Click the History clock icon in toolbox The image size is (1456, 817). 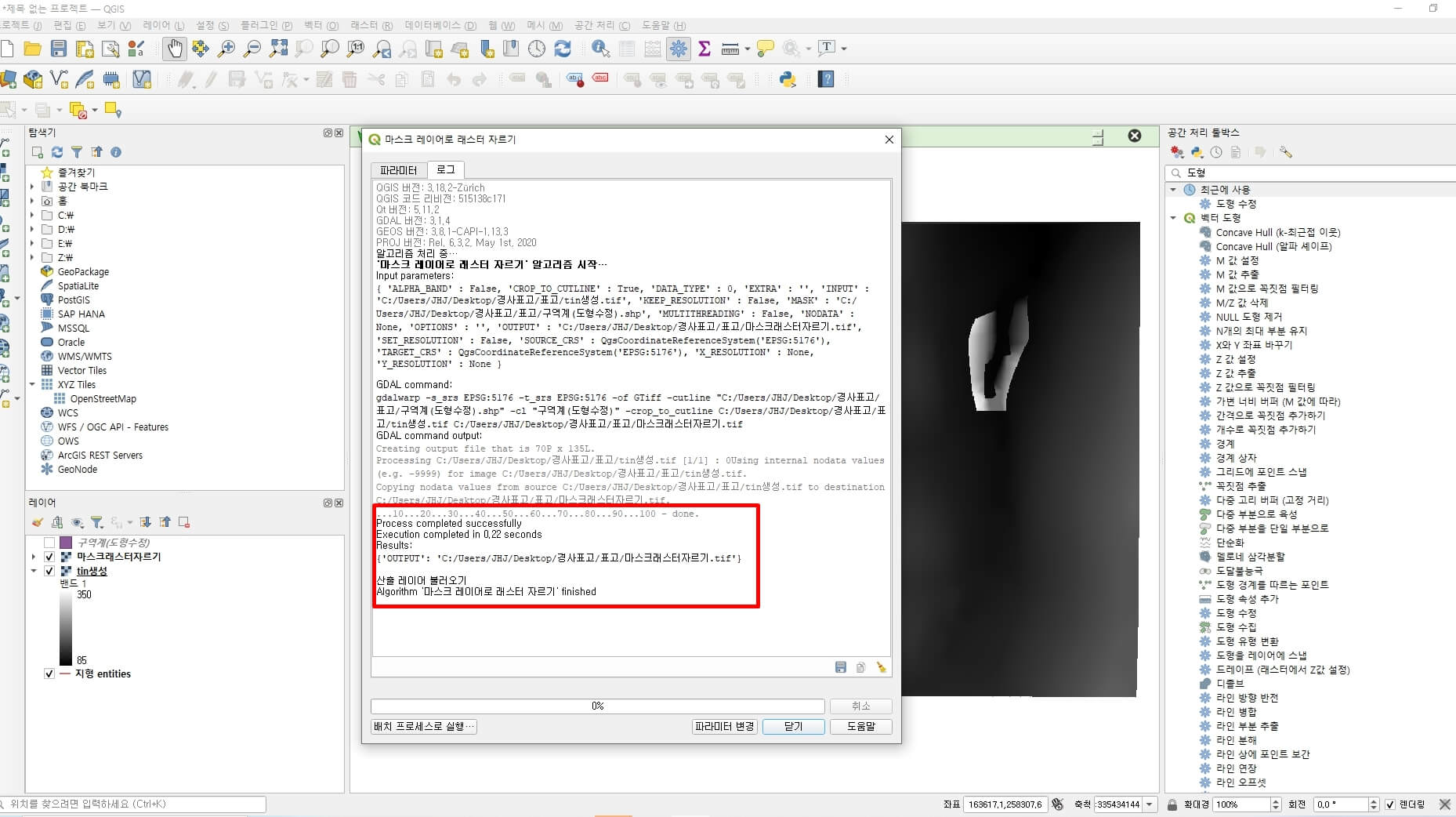(1216, 152)
